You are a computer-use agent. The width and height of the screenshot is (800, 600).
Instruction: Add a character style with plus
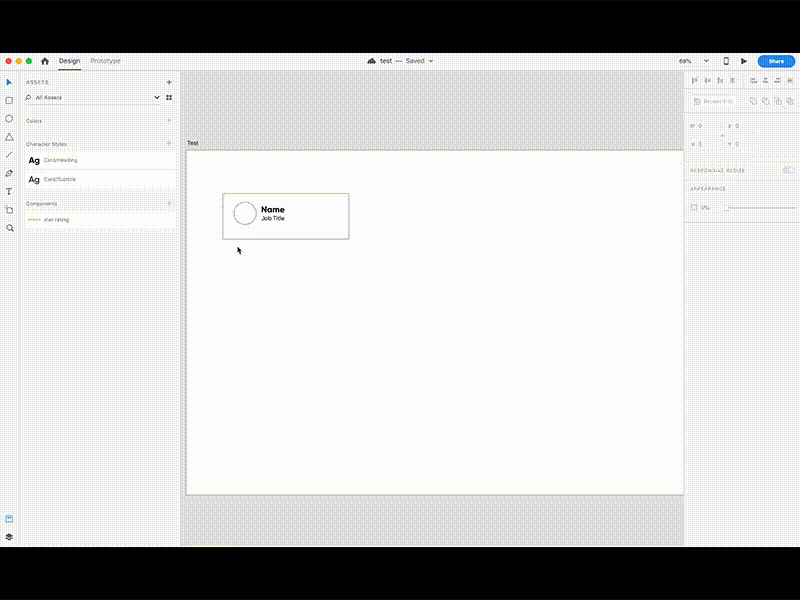169,143
